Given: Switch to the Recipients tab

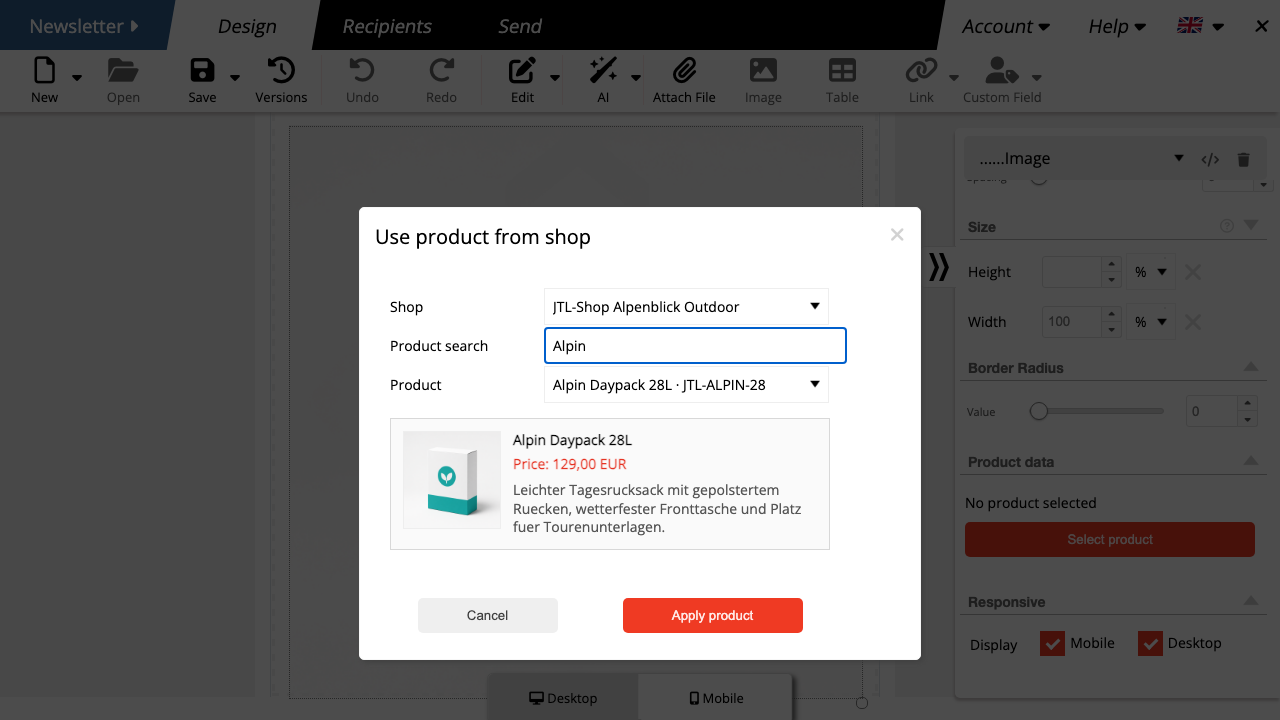Looking at the screenshot, I should 387,26.
